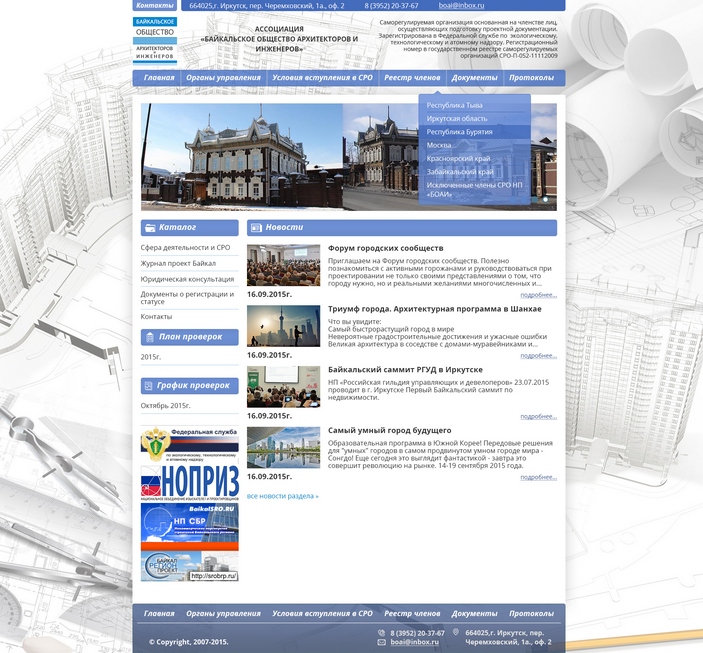Open Условия вступления в СРО footer link
Viewport: 703px width, 653px height.
pos(322,614)
